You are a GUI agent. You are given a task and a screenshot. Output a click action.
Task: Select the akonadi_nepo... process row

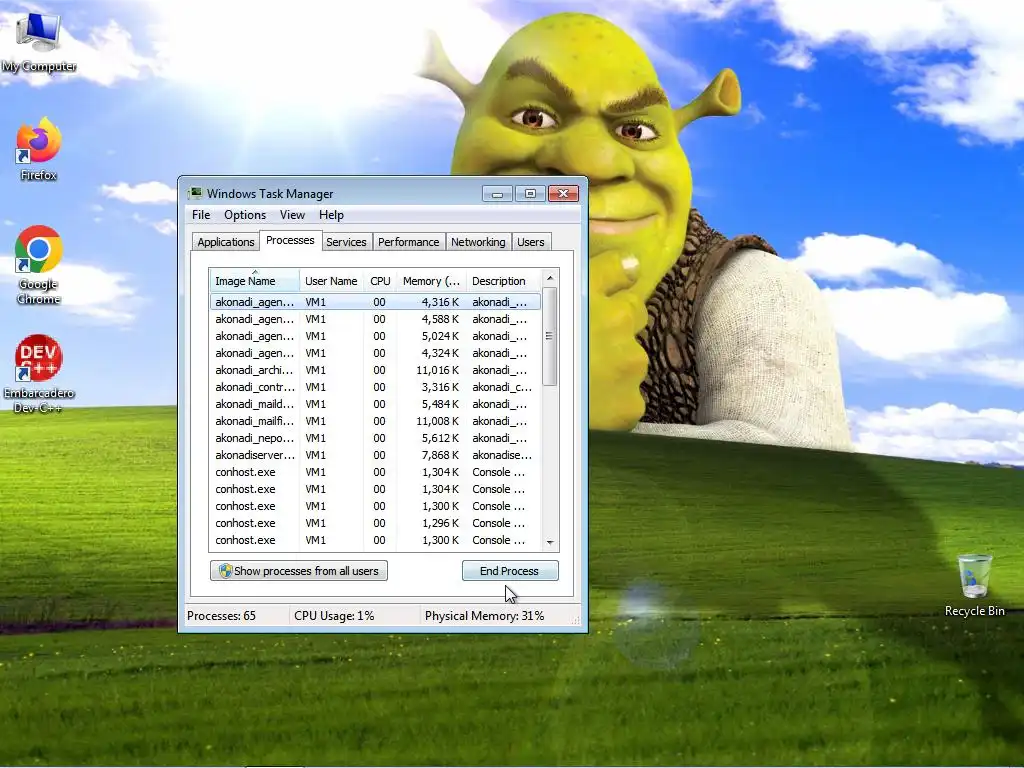(x=376, y=438)
